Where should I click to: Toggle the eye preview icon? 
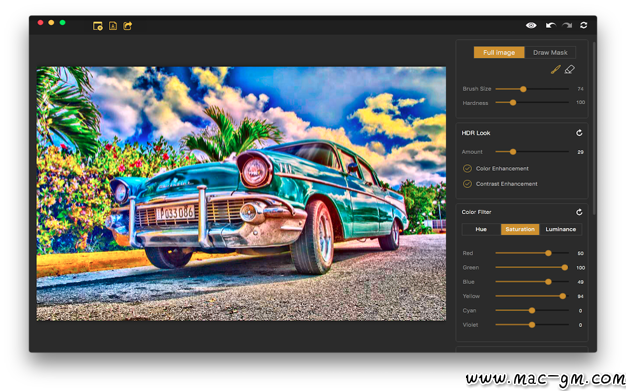[531, 25]
